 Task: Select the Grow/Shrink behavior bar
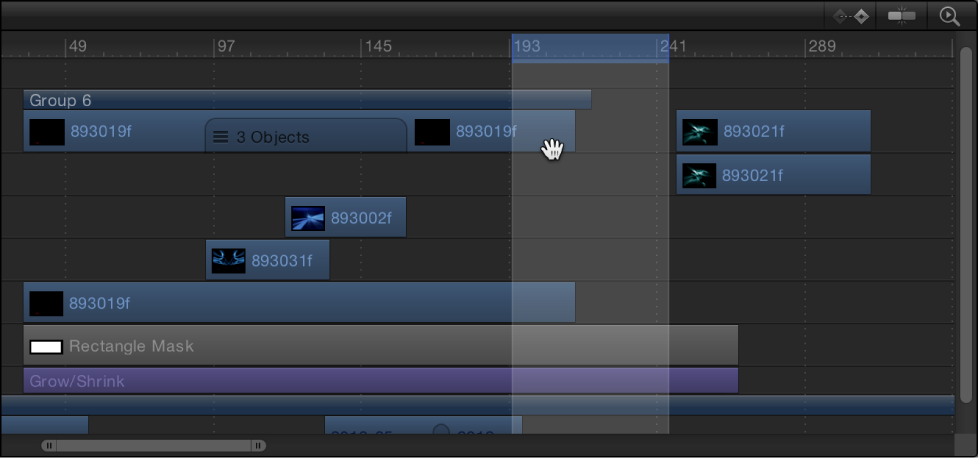pos(380,381)
